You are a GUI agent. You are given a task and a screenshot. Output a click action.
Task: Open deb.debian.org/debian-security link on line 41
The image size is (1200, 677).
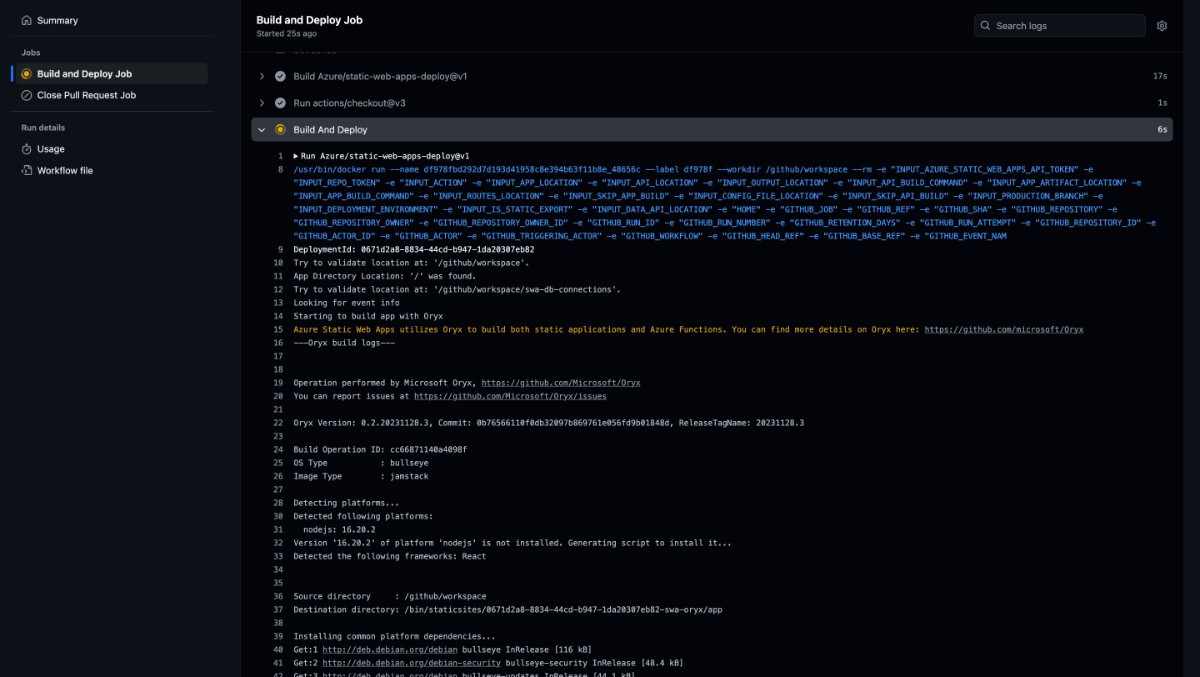(410, 663)
